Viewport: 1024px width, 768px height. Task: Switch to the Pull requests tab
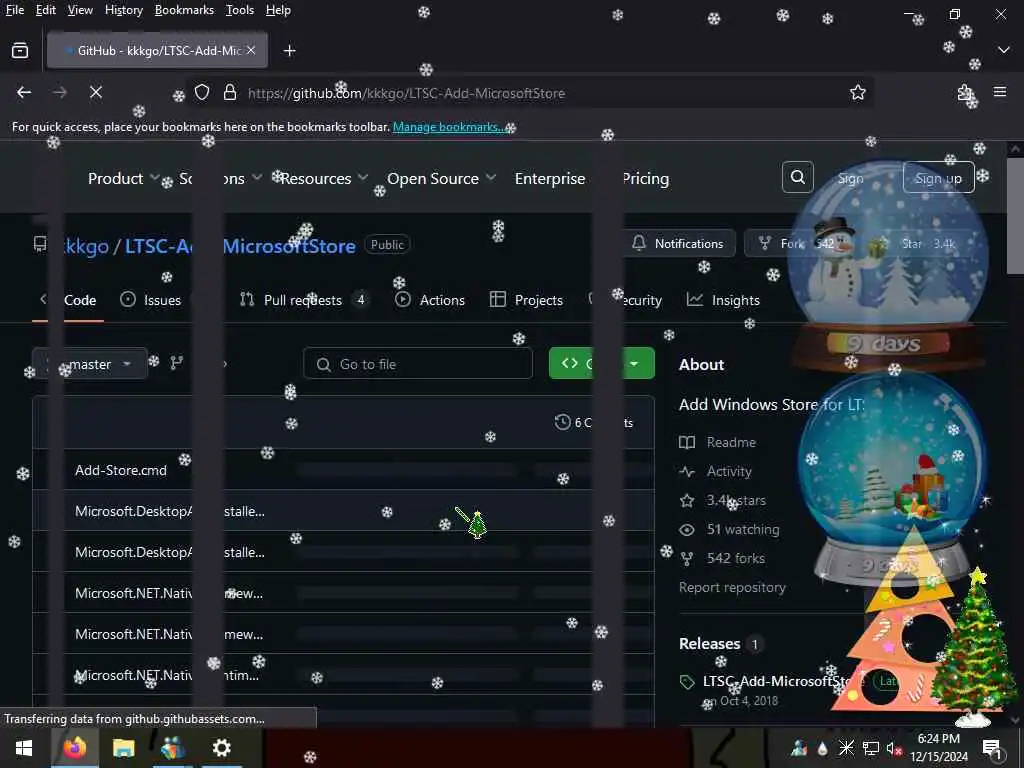pyautogui.click(x=303, y=300)
